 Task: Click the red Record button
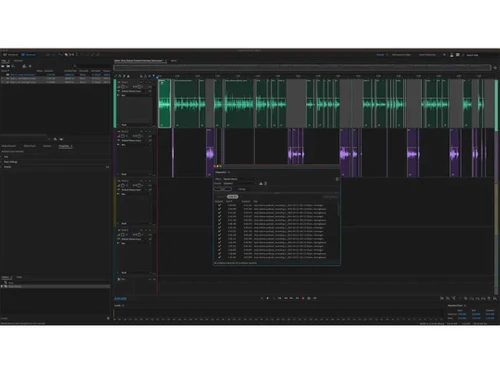[x=303, y=298]
